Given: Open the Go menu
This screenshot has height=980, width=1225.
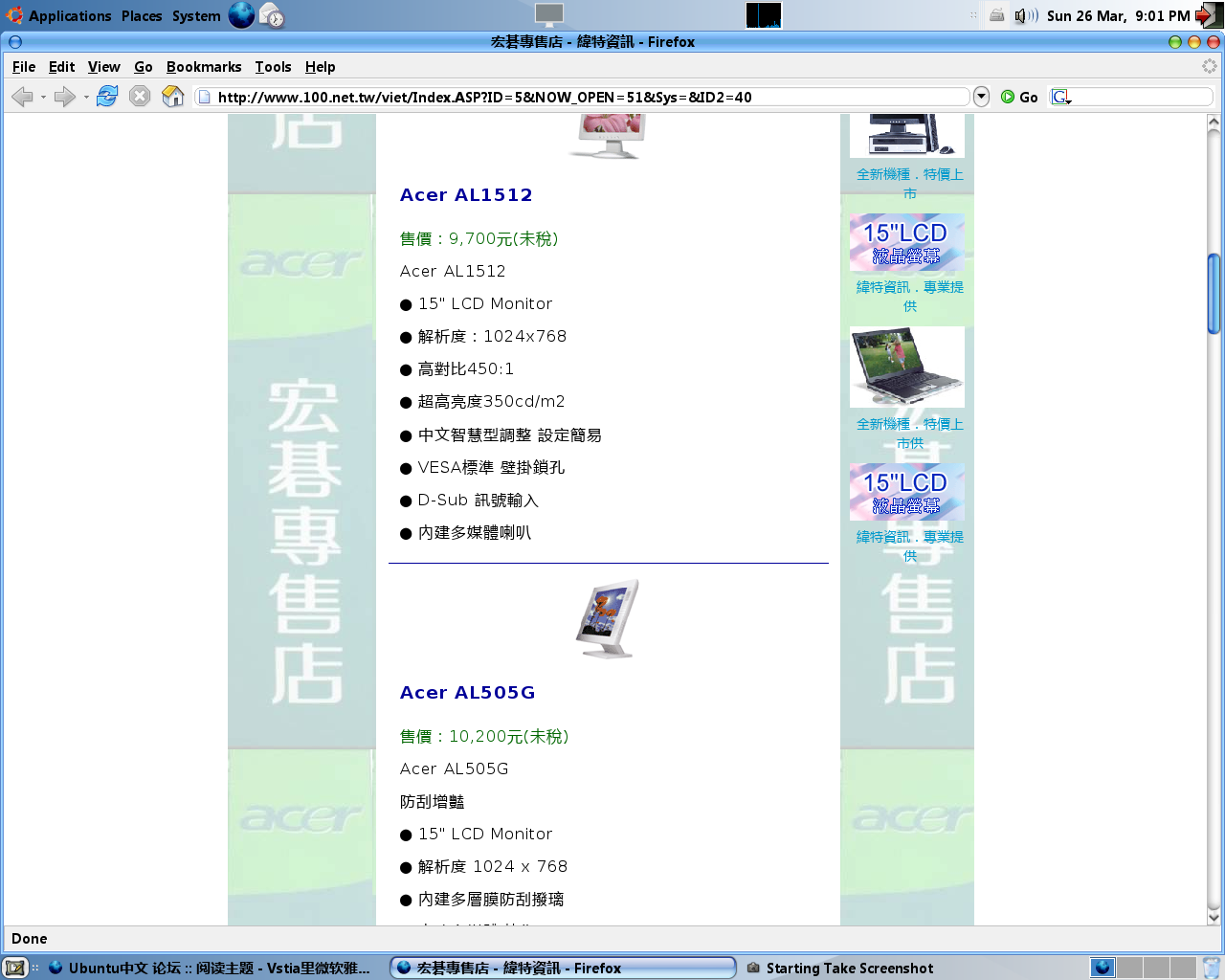Looking at the screenshot, I should click(x=144, y=67).
